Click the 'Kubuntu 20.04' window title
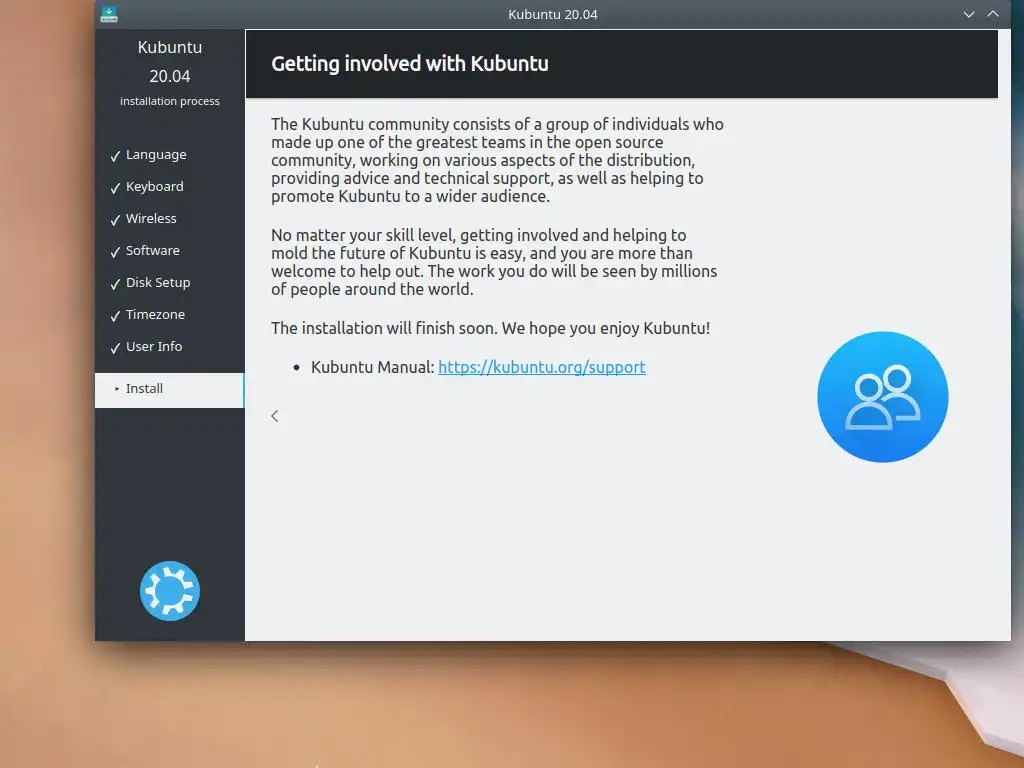The width and height of the screenshot is (1024, 768). point(552,14)
